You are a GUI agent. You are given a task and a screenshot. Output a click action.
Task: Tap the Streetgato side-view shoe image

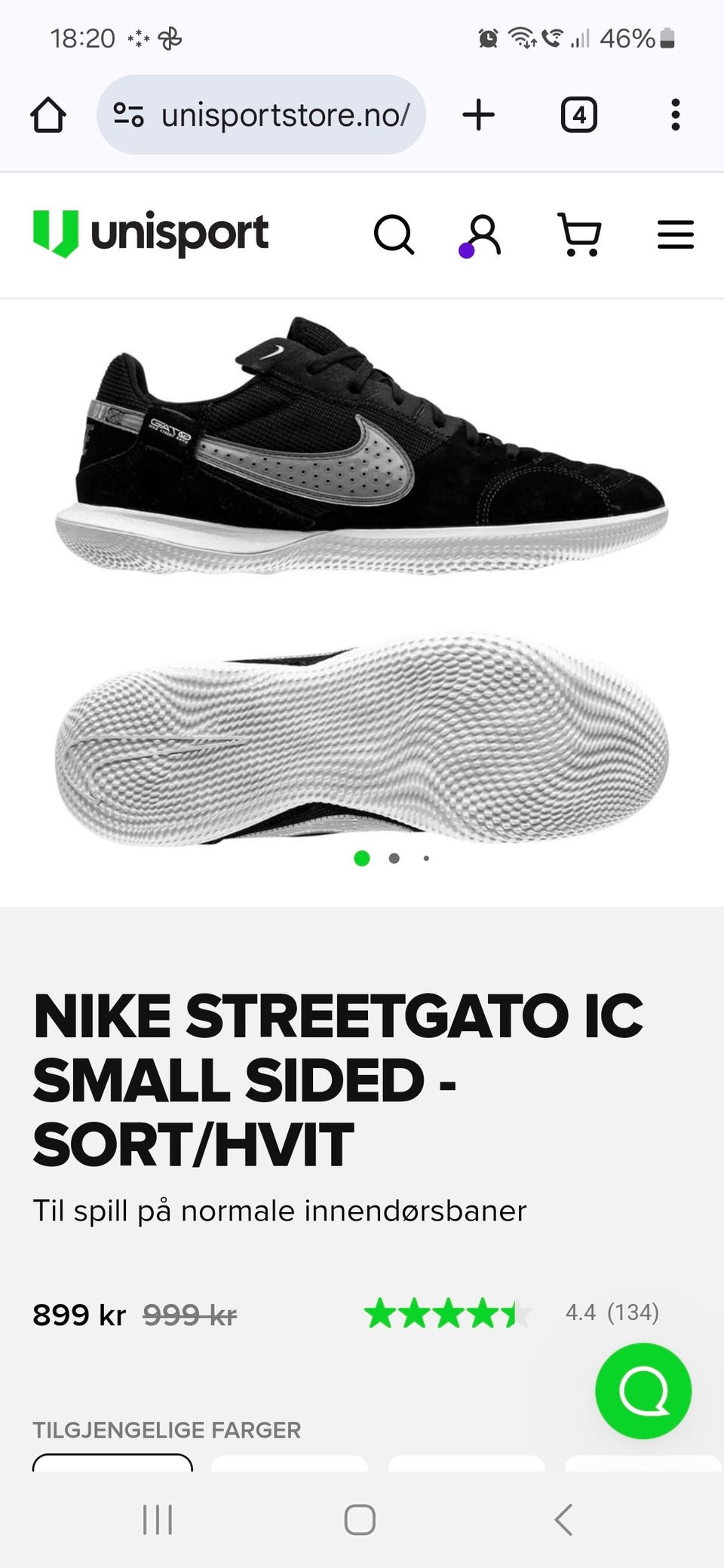click(x=362, y=445)
